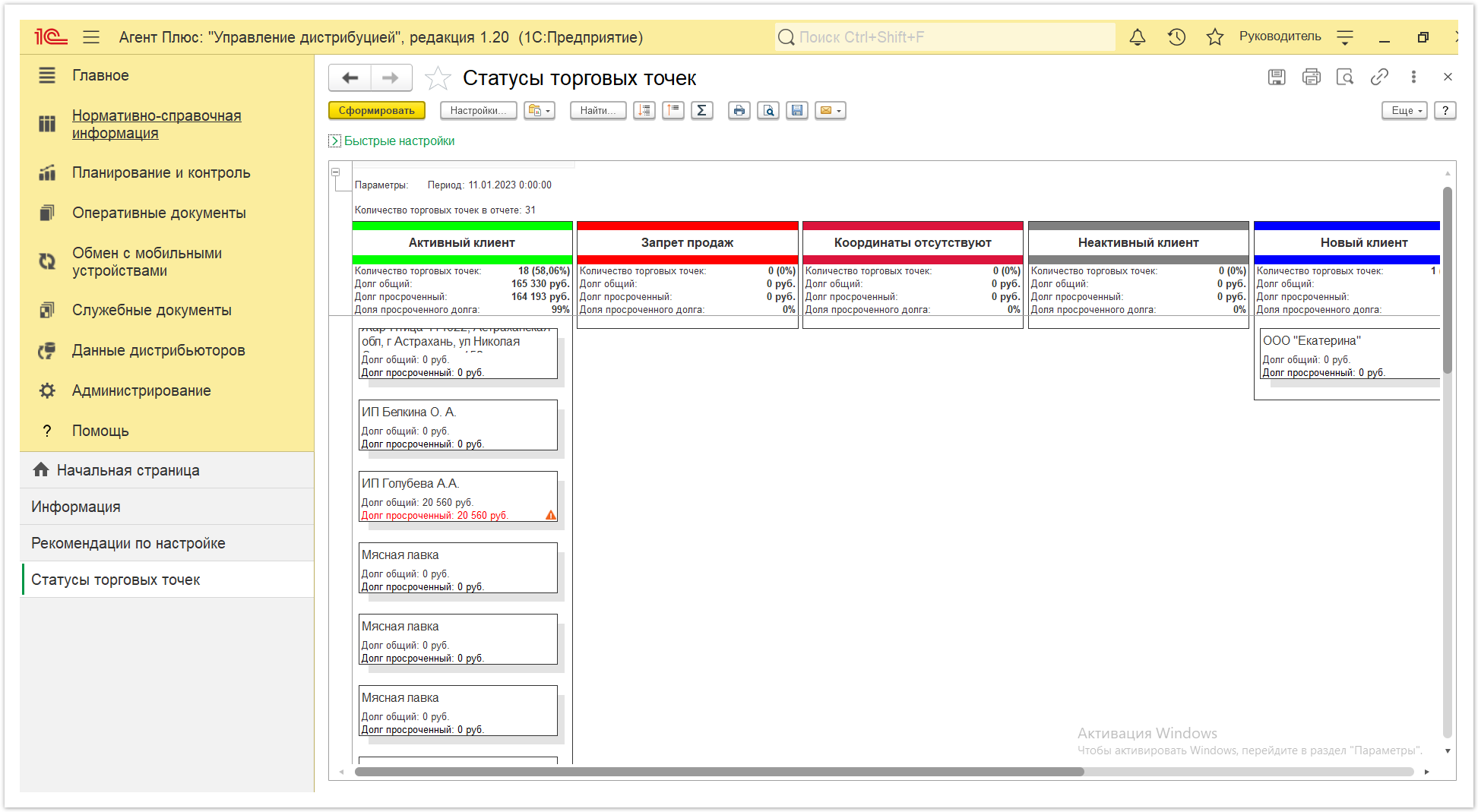Open Оперативные документы section

tap(159, 213)
